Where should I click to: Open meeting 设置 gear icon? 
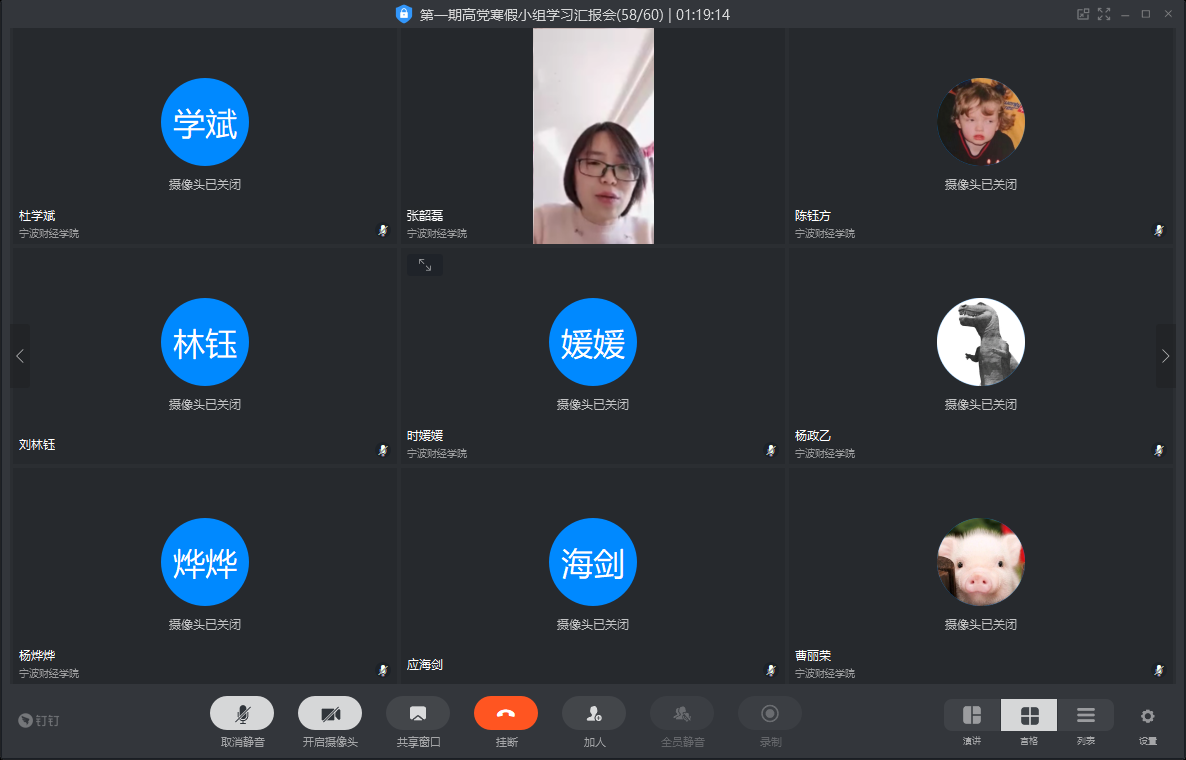pos(1147,716)
